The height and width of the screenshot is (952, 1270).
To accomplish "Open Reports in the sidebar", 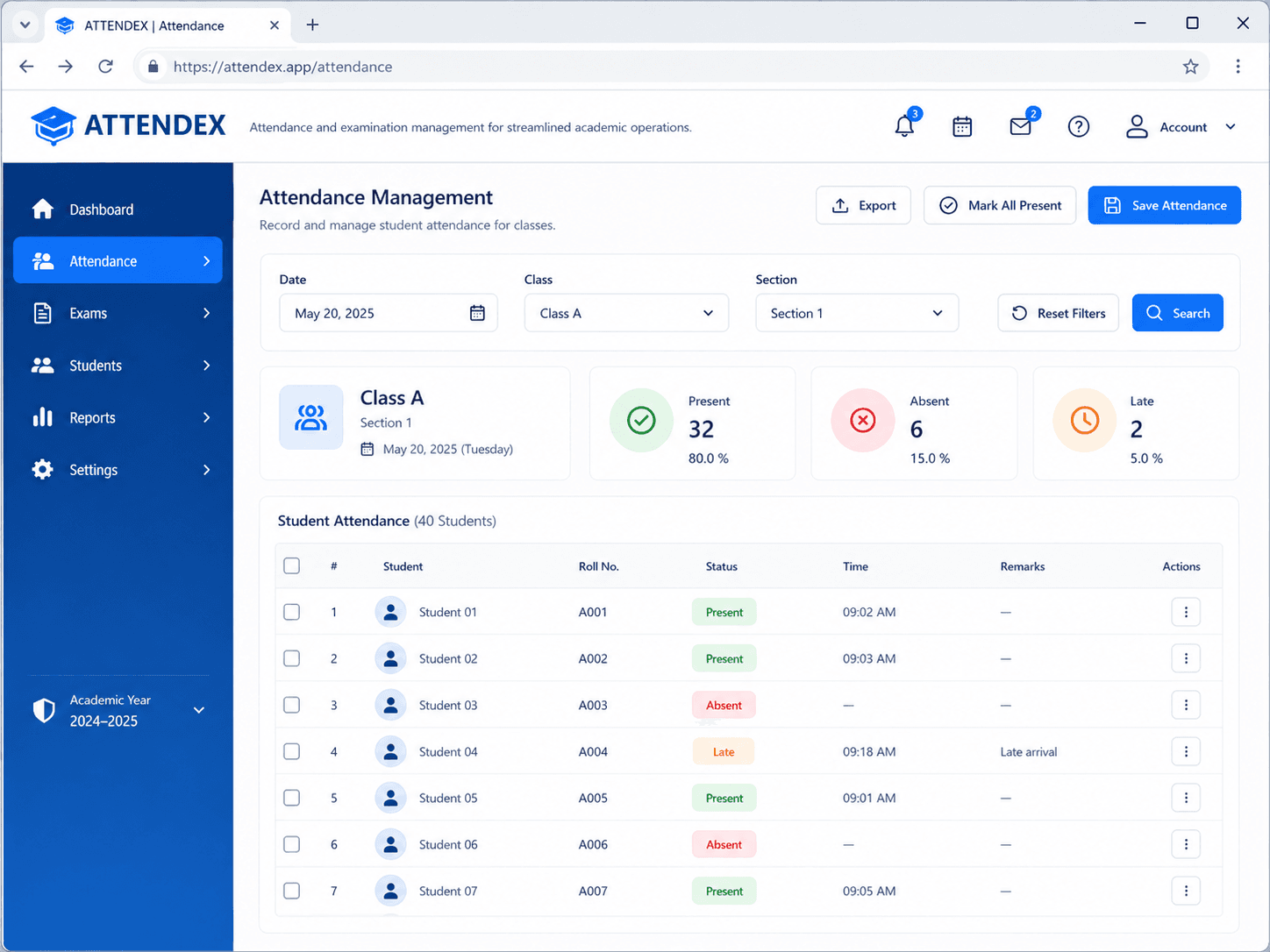I will pyautogui.click(x=118, y=417).
